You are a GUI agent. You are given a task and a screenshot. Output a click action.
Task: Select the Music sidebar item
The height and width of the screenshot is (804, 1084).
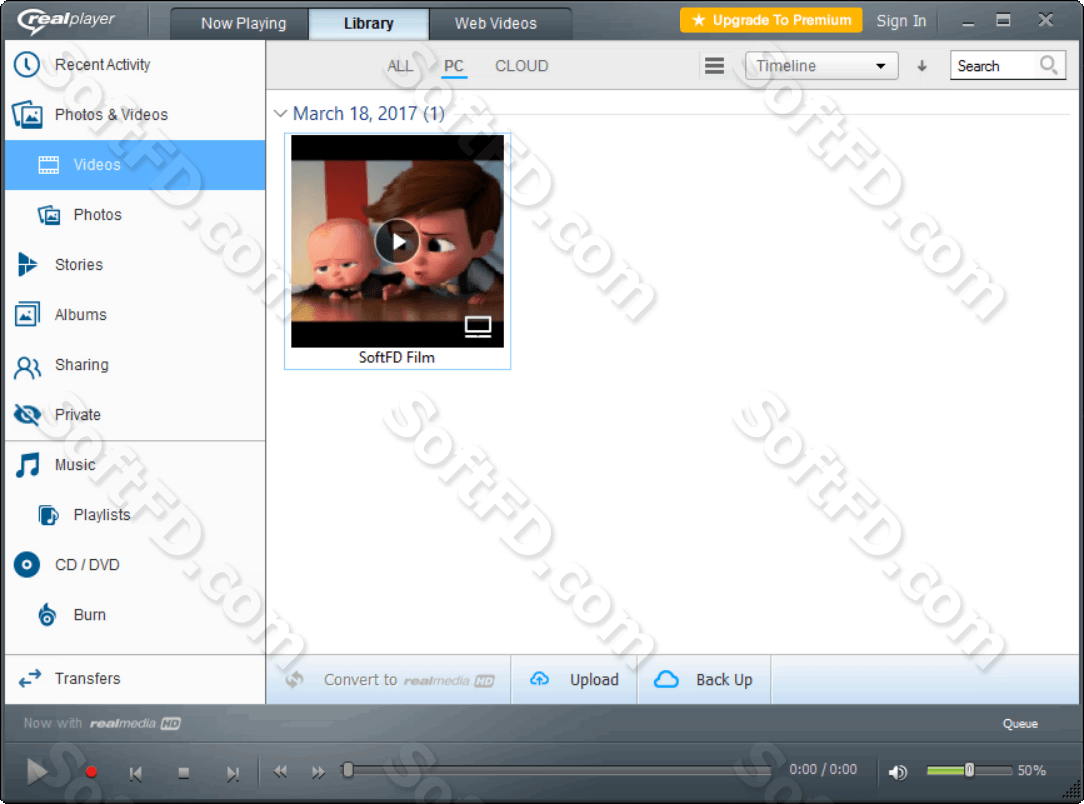[135, 465]
